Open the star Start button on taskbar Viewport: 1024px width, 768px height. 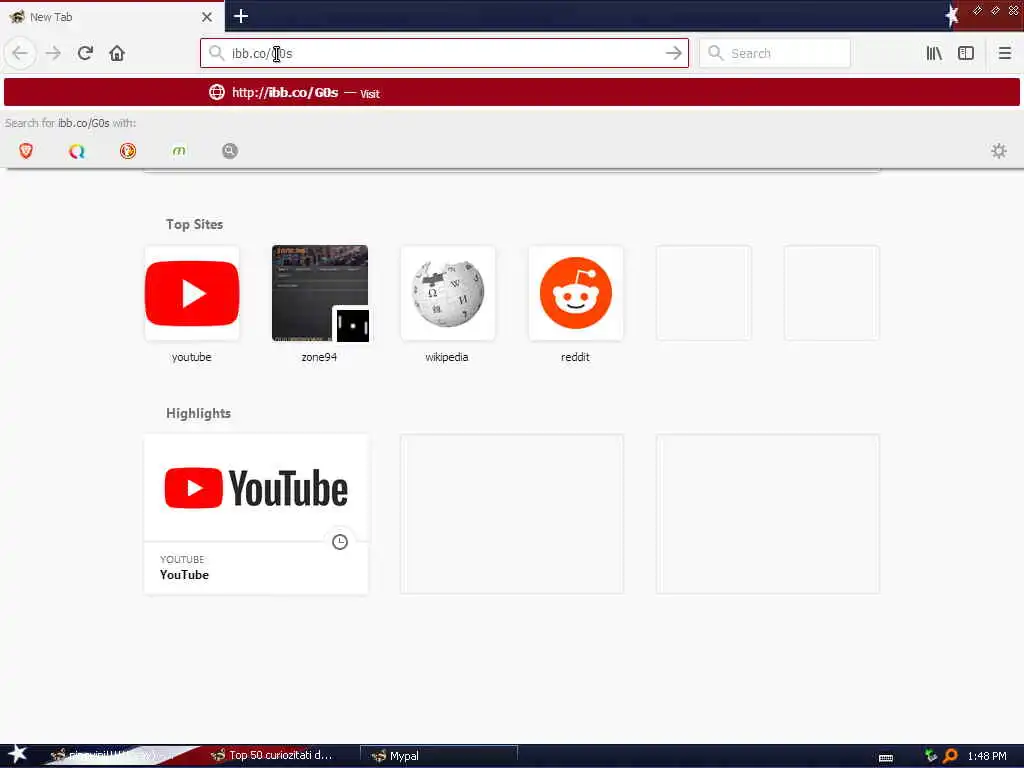(18, 754)
